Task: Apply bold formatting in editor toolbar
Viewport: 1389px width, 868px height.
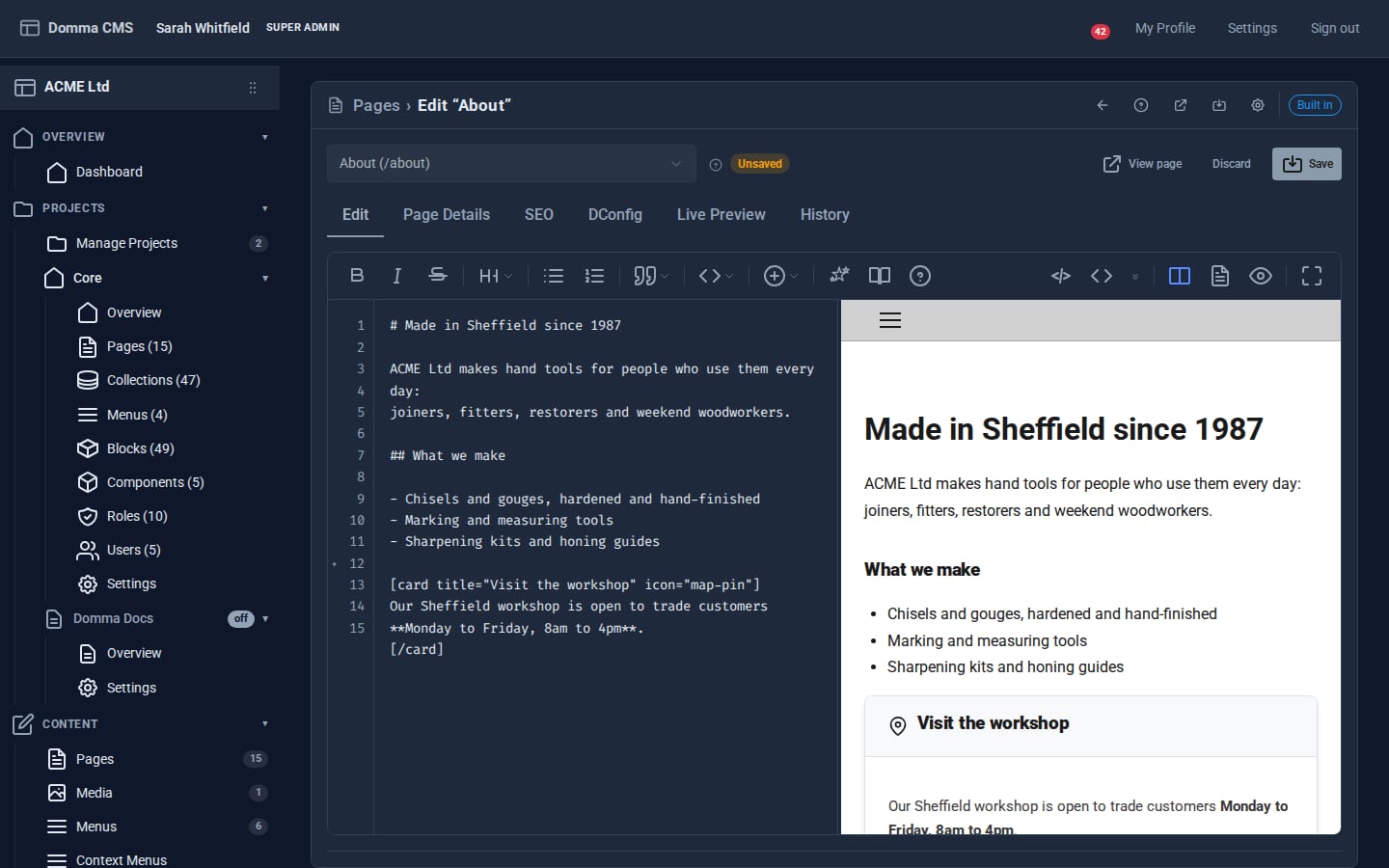Action: point(357,276)
